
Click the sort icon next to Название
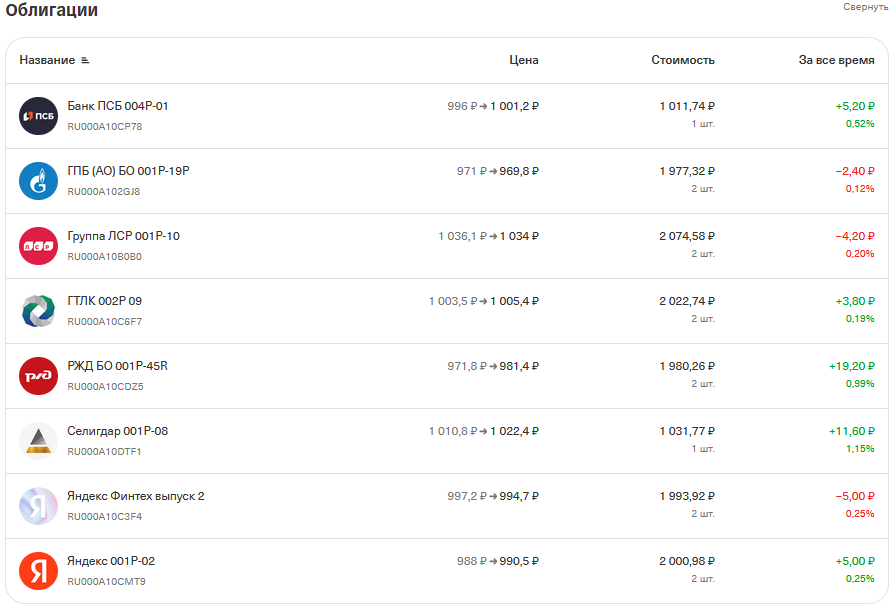tap(85, 60)
